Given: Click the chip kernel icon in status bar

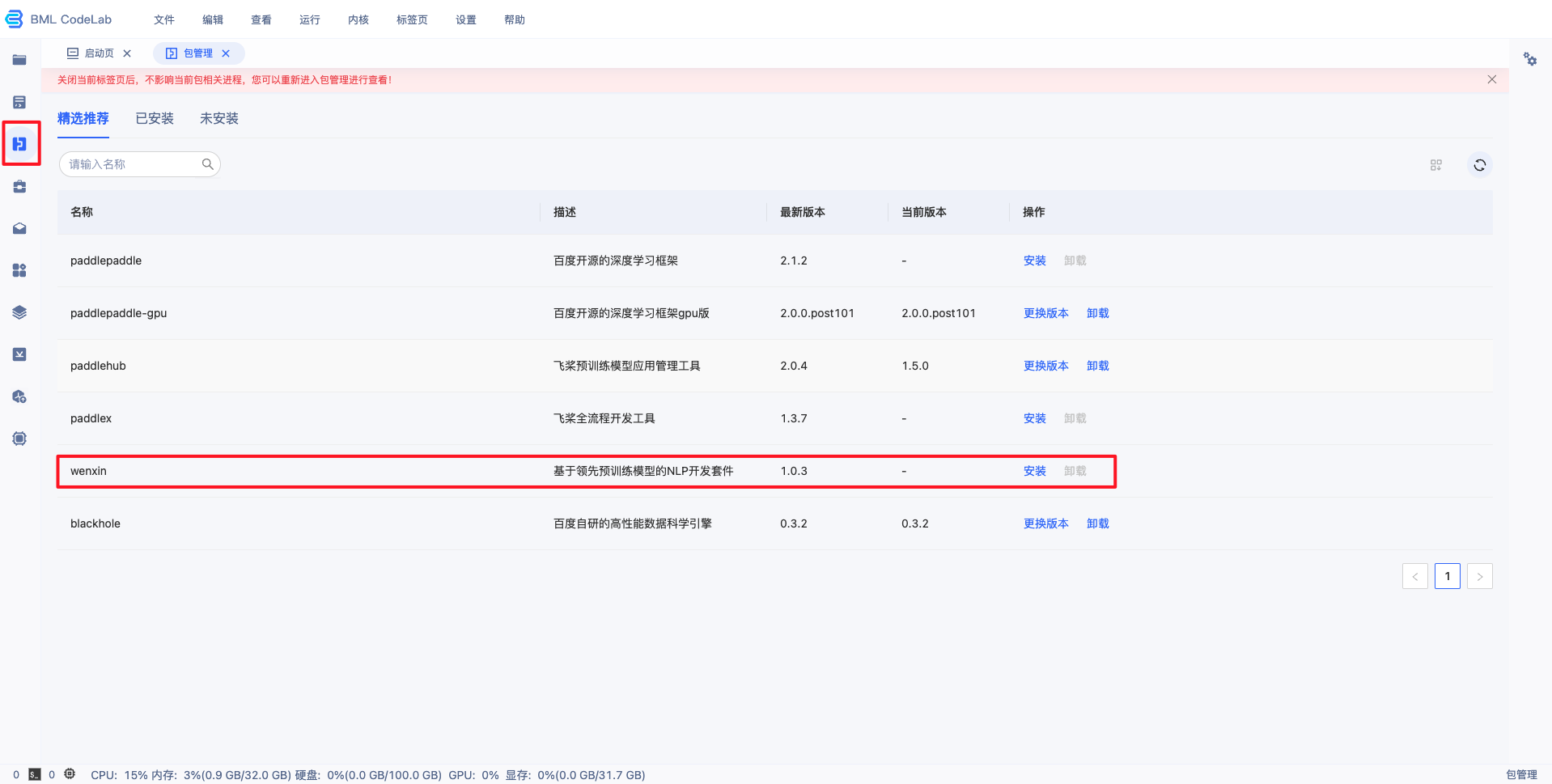Looking at the screenshot, I should click(70, 774).
